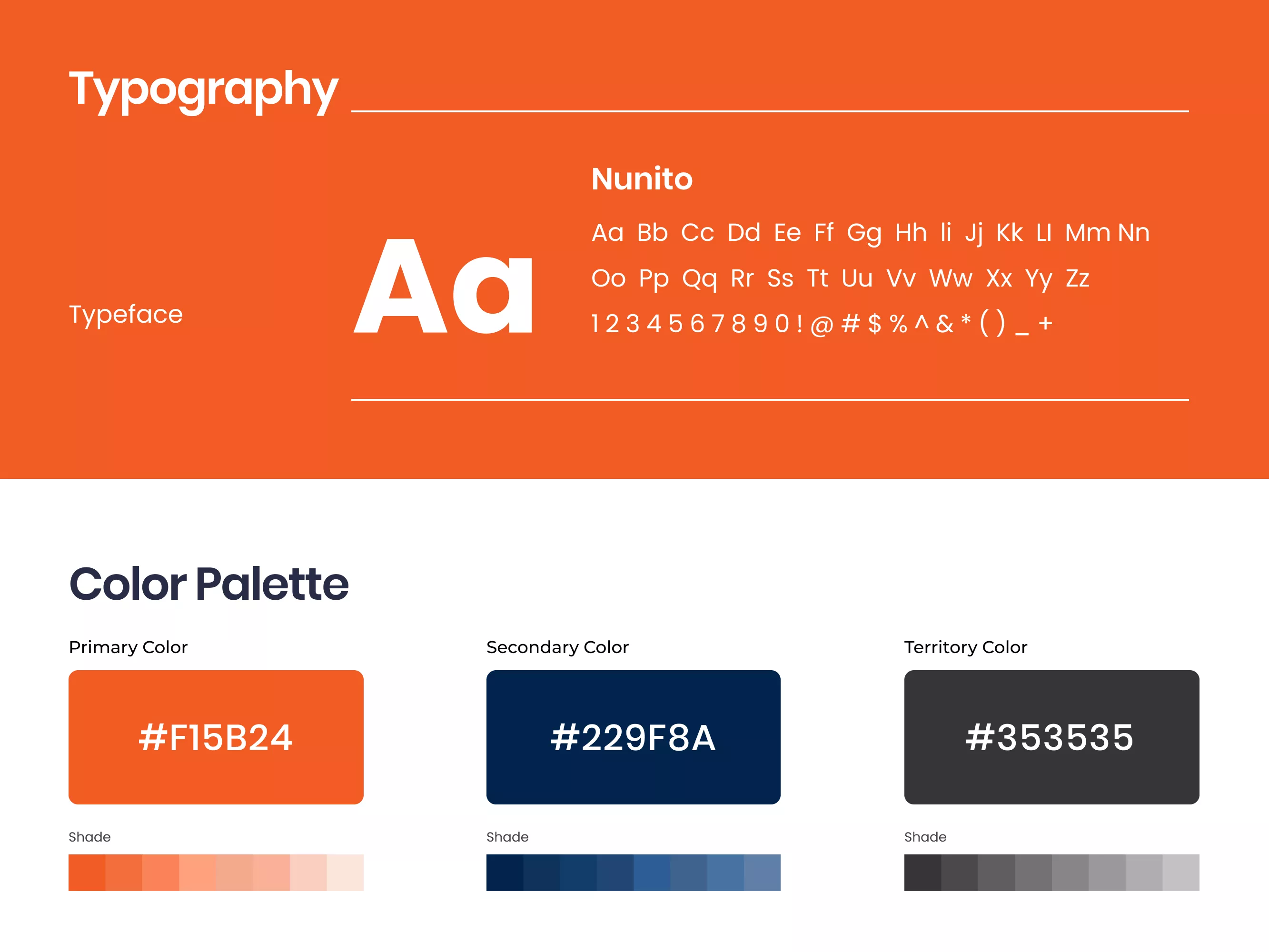Click the large Aa type specimen
The height and width of the screenshot is (952, 1269).
(444, 287)
